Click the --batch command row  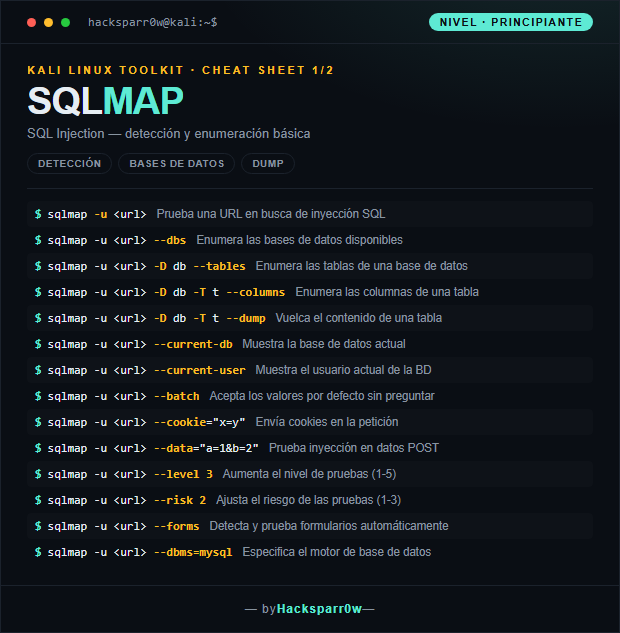310,396
